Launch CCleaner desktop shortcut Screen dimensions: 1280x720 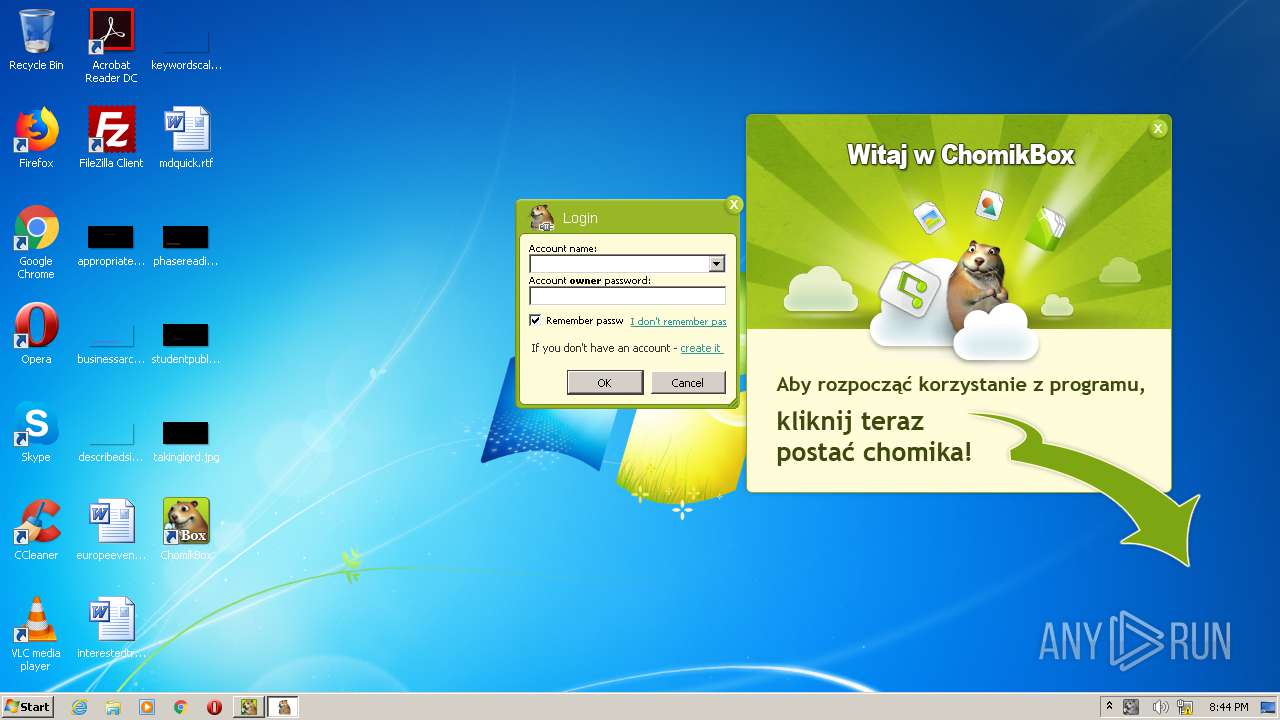click(36, 530)
